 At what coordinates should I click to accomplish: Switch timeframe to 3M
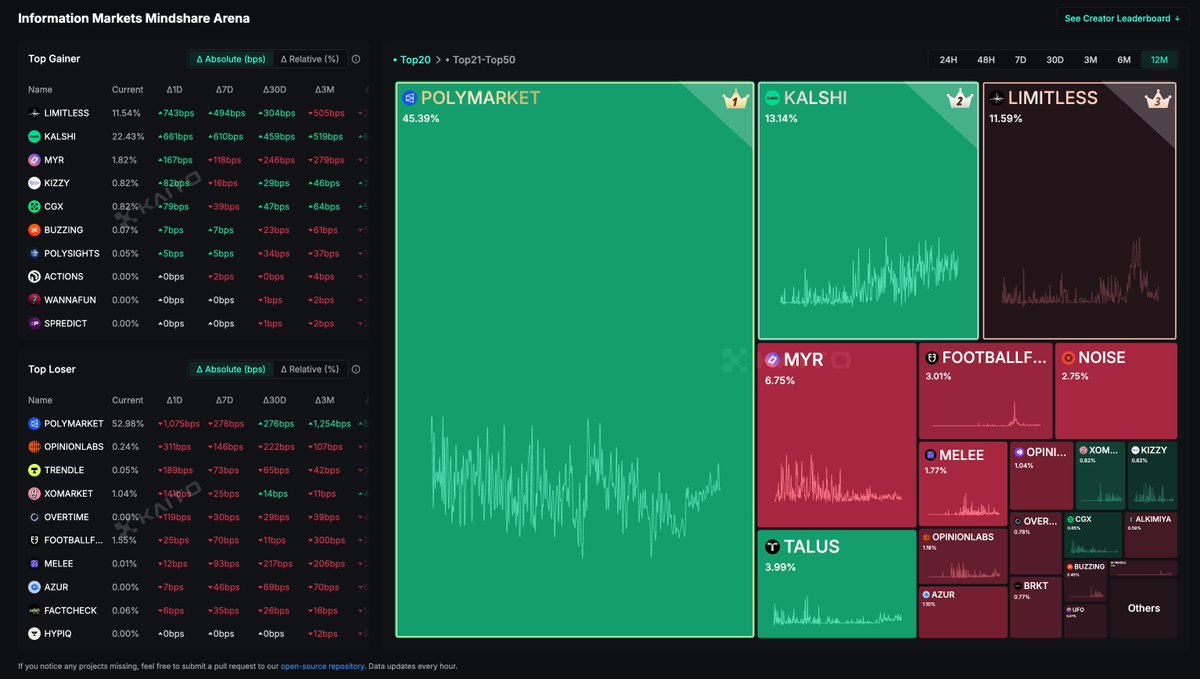click(x=1090, y=60)
